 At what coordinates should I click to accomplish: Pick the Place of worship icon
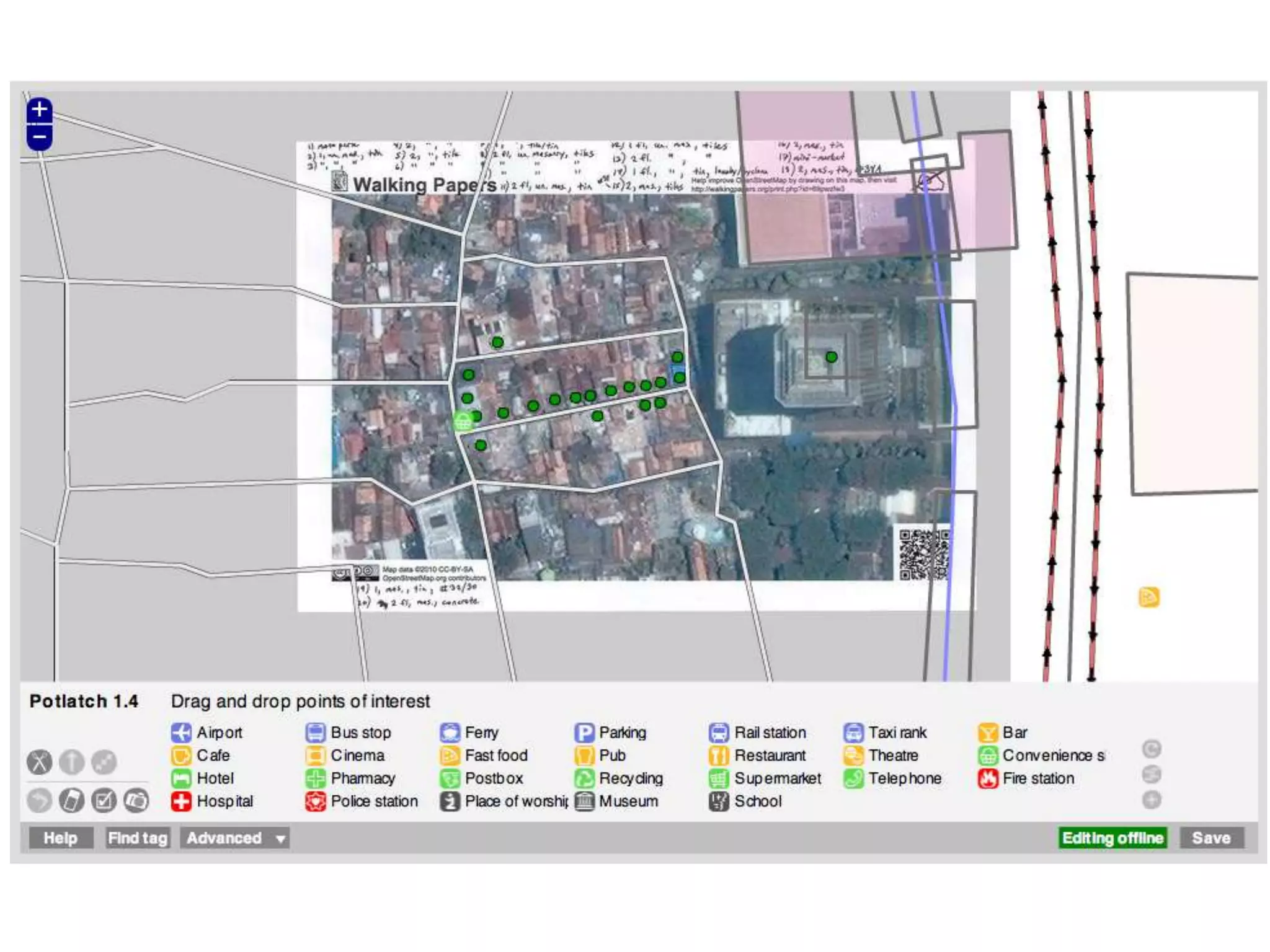pos(450,801)
